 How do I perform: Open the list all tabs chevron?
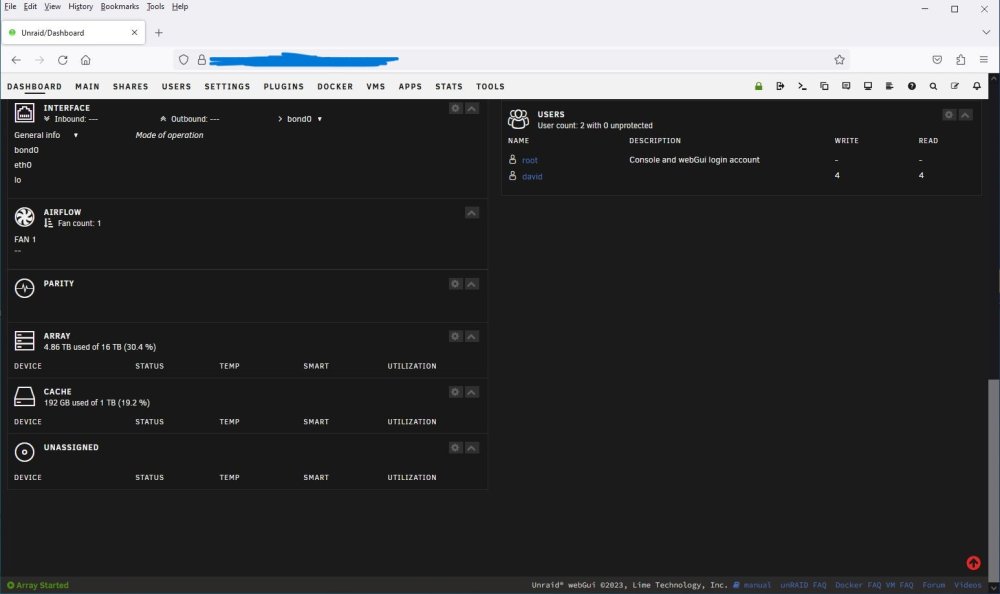[986, 33]
